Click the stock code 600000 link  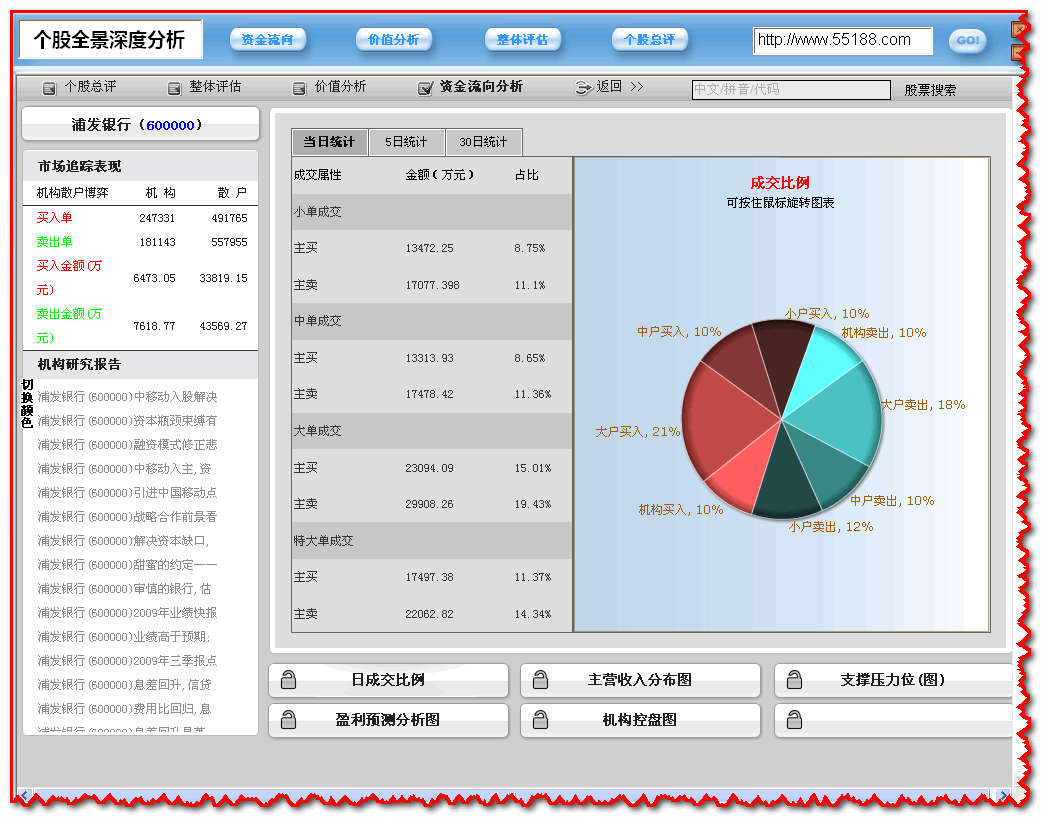click(170, 126)
